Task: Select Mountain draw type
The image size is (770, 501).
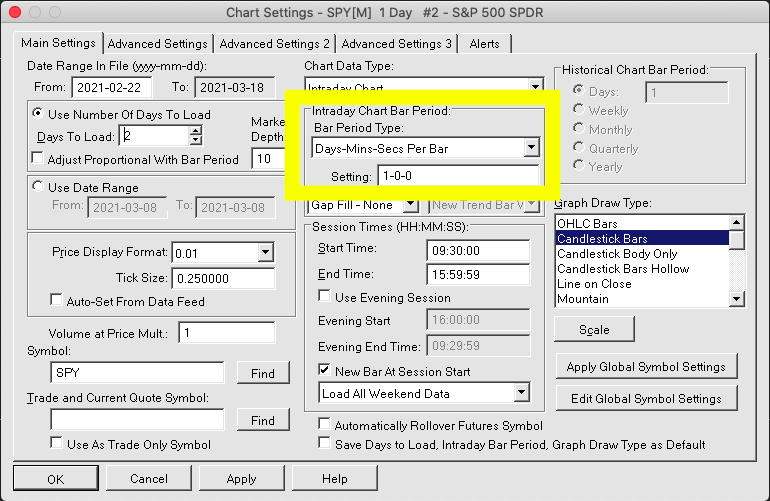Action: (x=642, y=299)
